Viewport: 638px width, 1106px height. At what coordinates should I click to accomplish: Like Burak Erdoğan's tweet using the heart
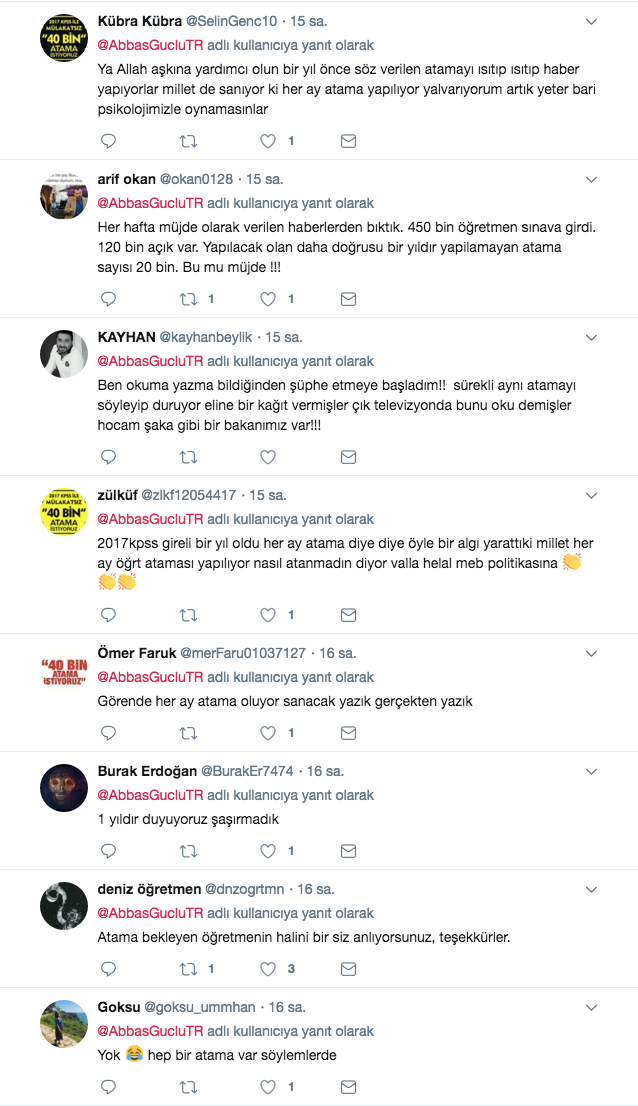pyautogui.click(x=268, y=851)
